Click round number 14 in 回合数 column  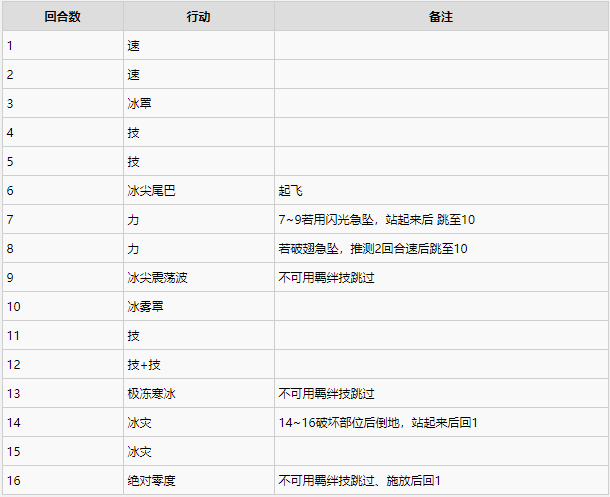(13, 423)
